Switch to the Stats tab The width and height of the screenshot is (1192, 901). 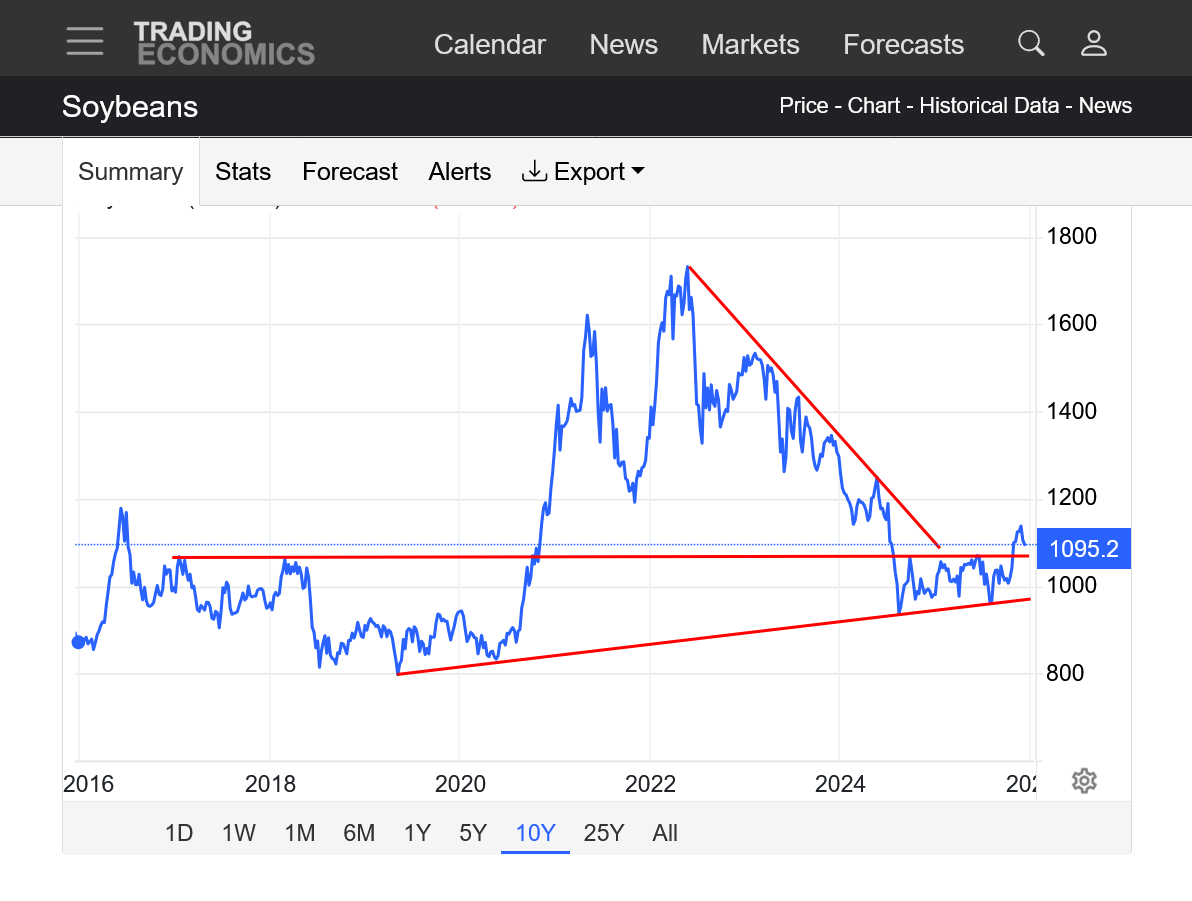tap(243, 172)
